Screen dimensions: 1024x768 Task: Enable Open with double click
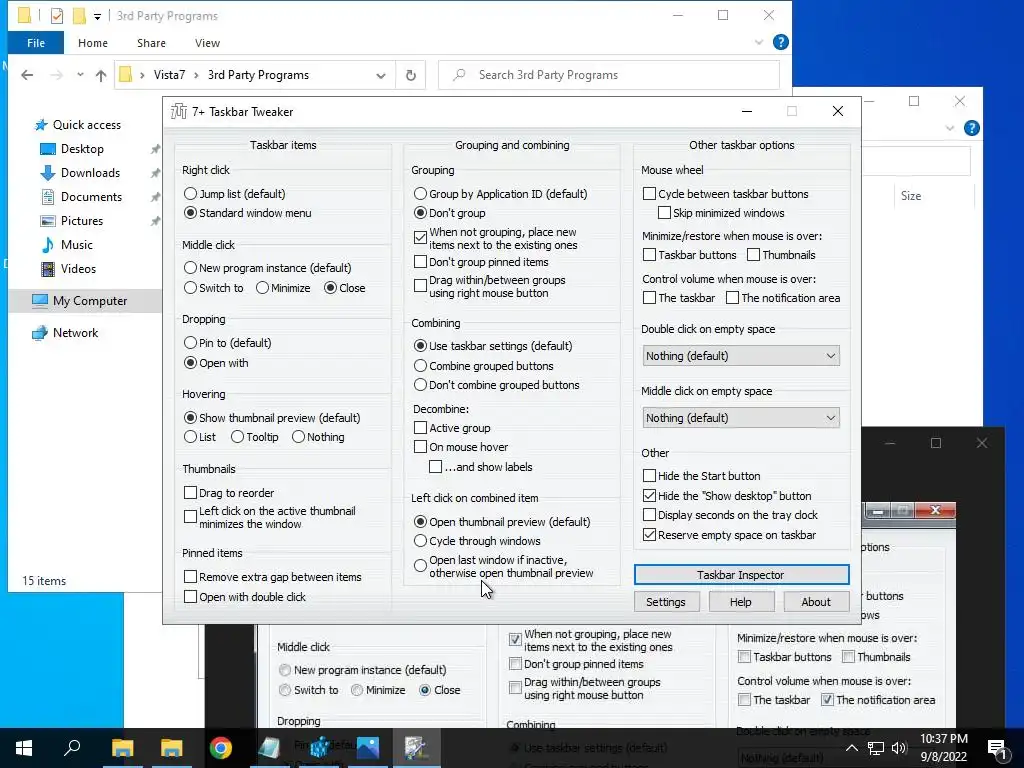tap(191, 597)
